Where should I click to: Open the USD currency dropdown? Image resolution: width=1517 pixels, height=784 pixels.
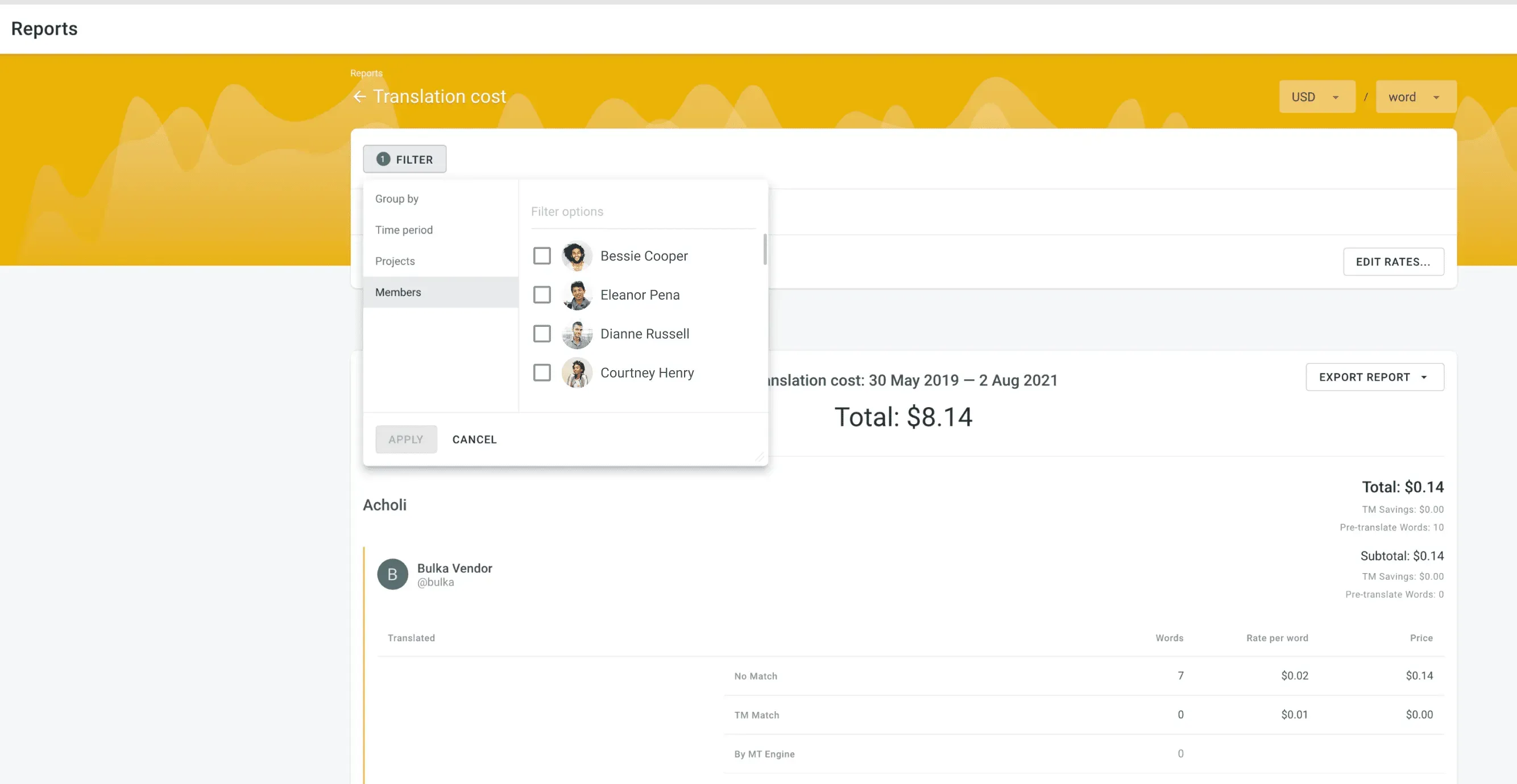coord(1316,97)
